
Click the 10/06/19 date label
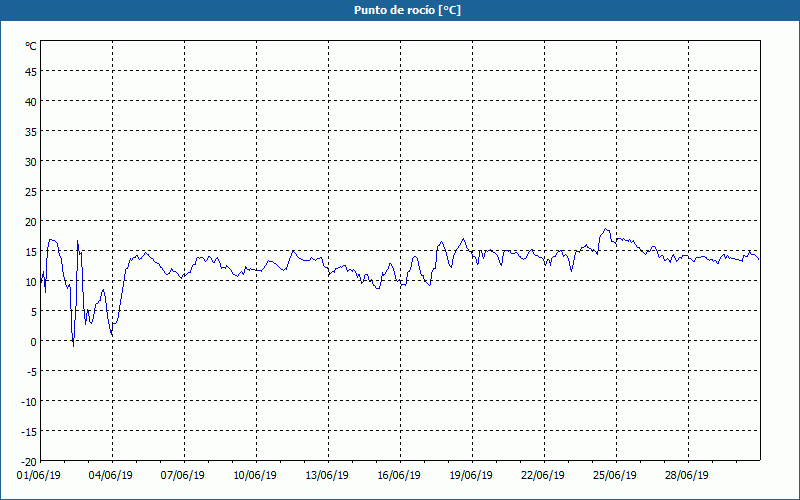[x=255, y=476]
